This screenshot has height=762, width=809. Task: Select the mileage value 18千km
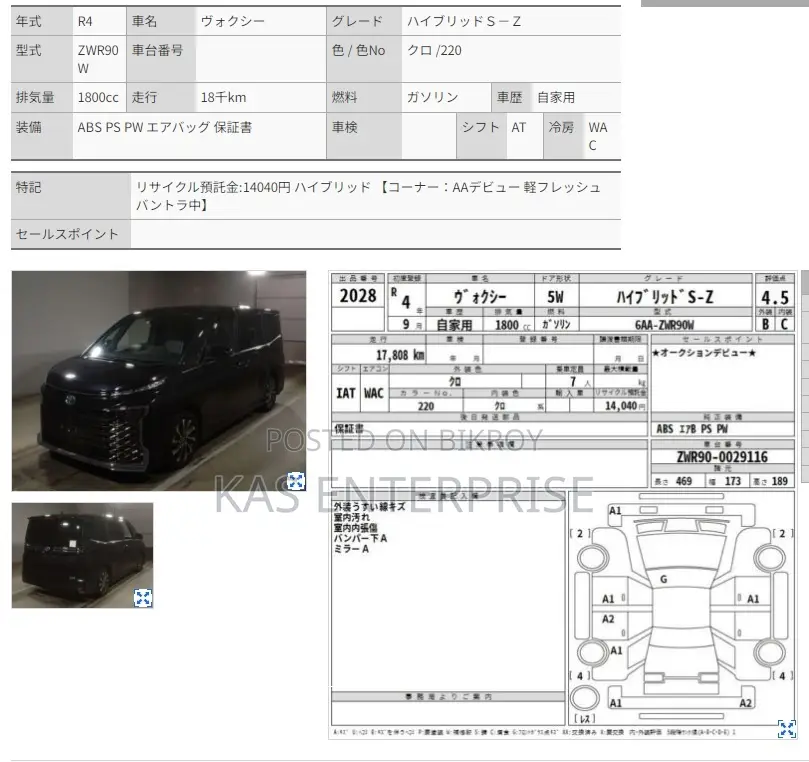tap(223, 98)
